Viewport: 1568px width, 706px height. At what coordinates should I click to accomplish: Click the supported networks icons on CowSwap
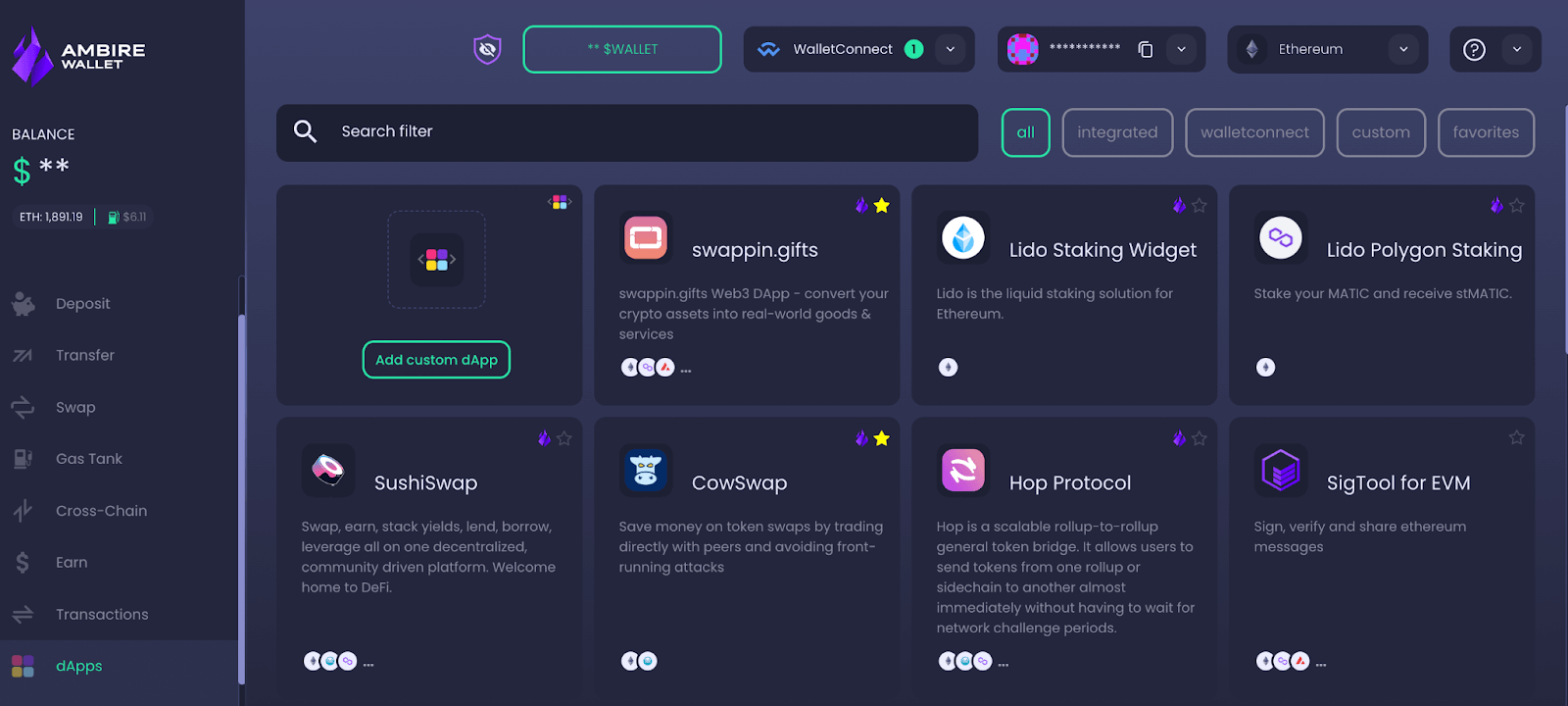pos(639,661)
